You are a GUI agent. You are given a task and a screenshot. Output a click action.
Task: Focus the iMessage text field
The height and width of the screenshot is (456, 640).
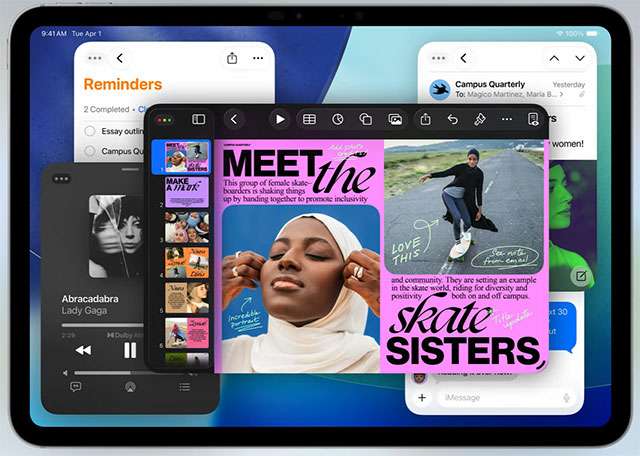coord(508,397)
